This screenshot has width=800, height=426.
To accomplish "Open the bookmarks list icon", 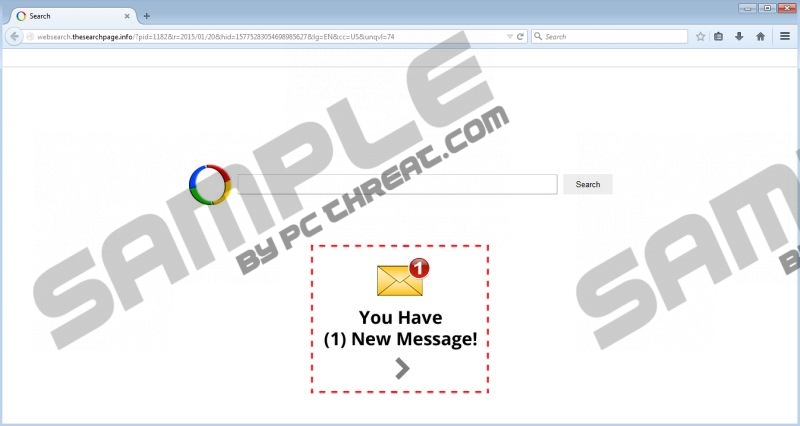I will (x=719, y=36).
